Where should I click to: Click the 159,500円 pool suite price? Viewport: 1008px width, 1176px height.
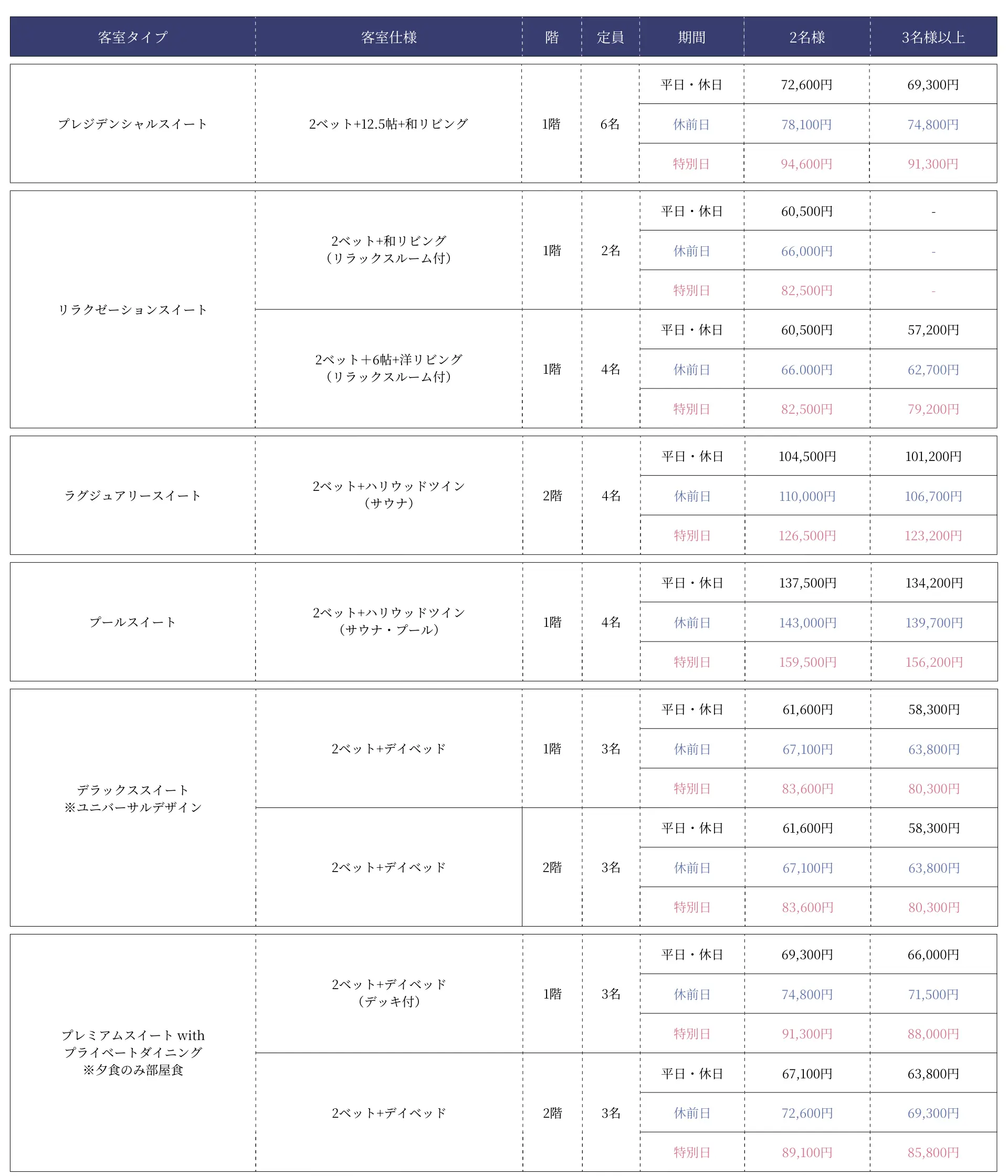pyautogui.click(x=807, y=662)
